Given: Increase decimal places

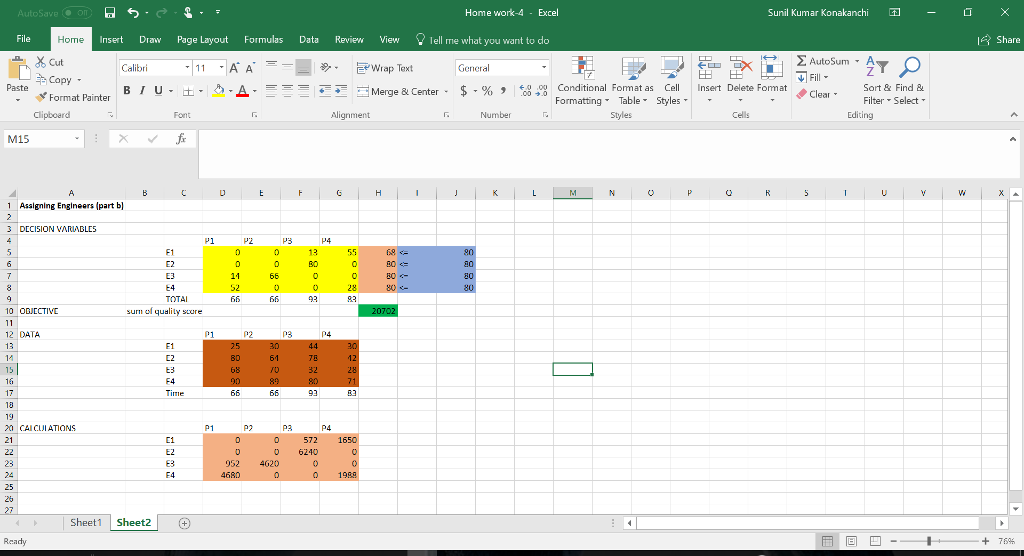Looking at the screenshot, I should click(526, 91).
